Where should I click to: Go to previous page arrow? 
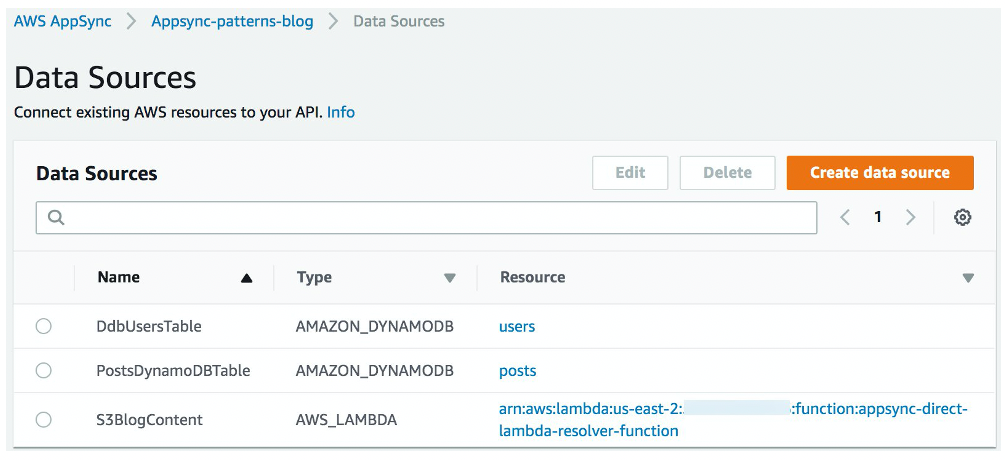tap(845, 217)
